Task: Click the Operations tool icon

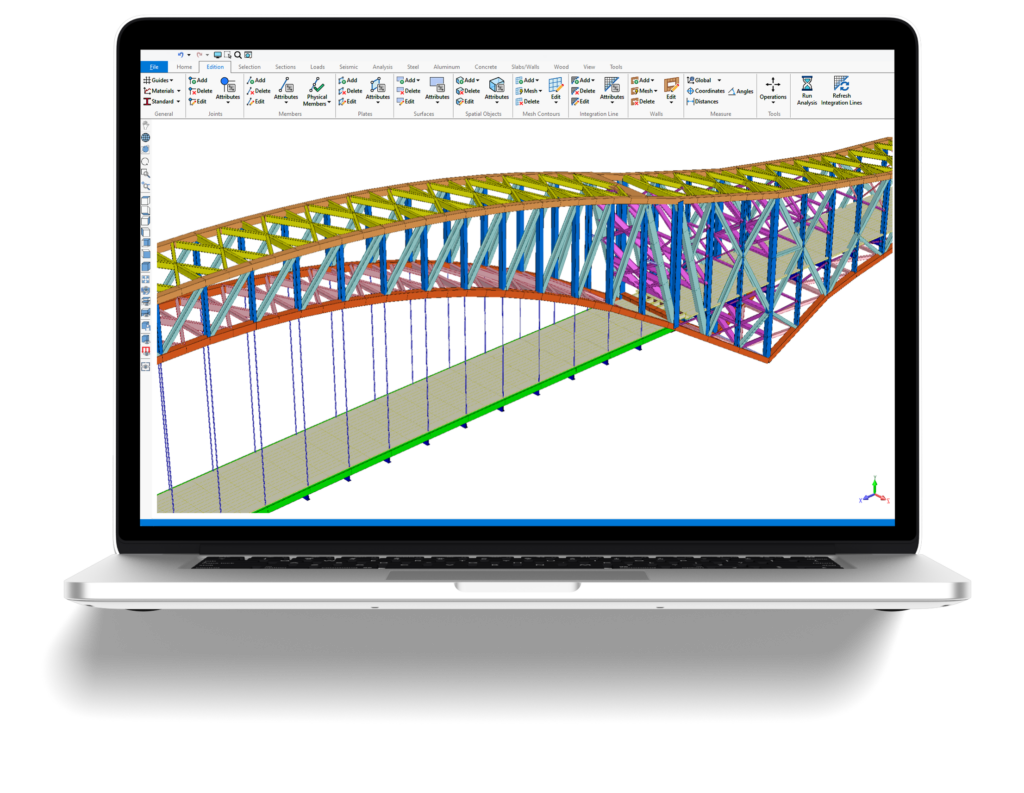Action: pos(772,85)
